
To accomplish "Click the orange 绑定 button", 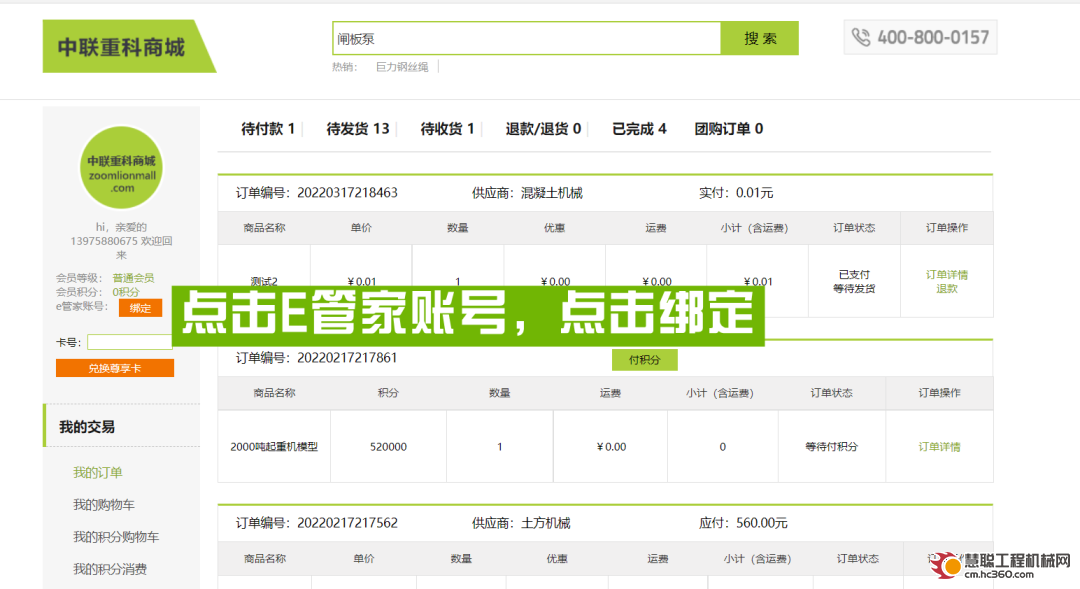I will pyautogui.click(x=141, y=308).
